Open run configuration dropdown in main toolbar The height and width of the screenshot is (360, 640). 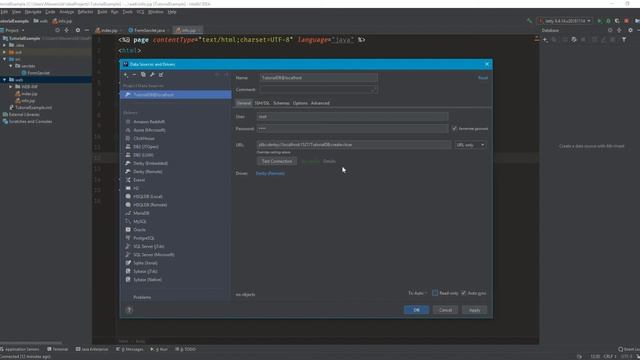click(564, 21)
